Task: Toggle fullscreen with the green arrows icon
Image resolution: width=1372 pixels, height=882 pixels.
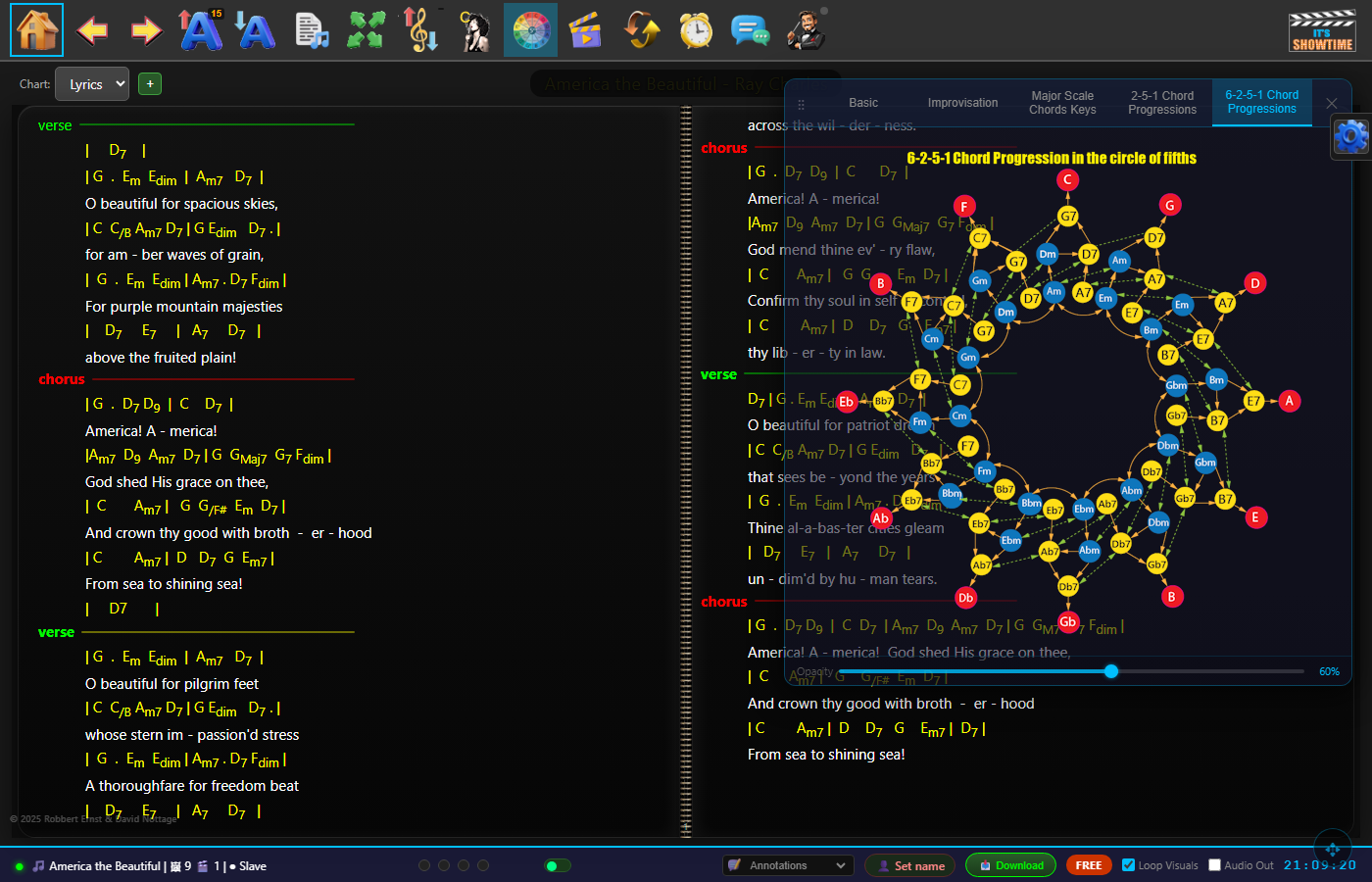Action: pos(366,30)
